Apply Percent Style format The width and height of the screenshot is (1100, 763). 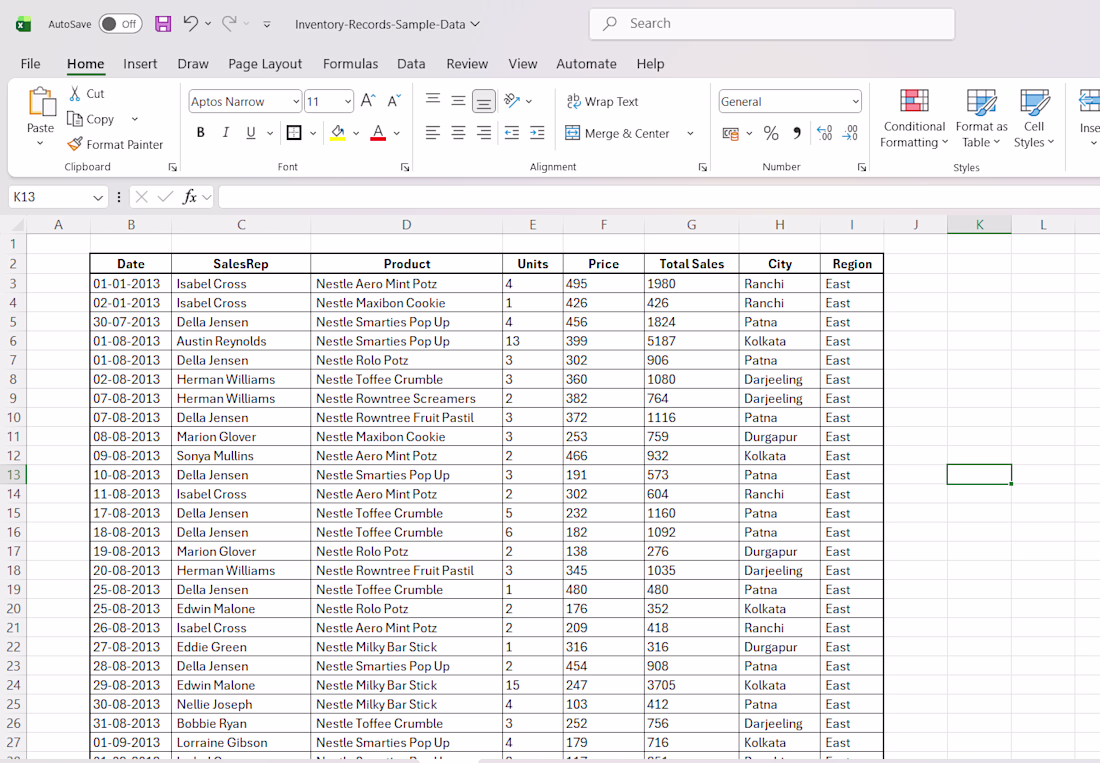[x=771, y=133]
